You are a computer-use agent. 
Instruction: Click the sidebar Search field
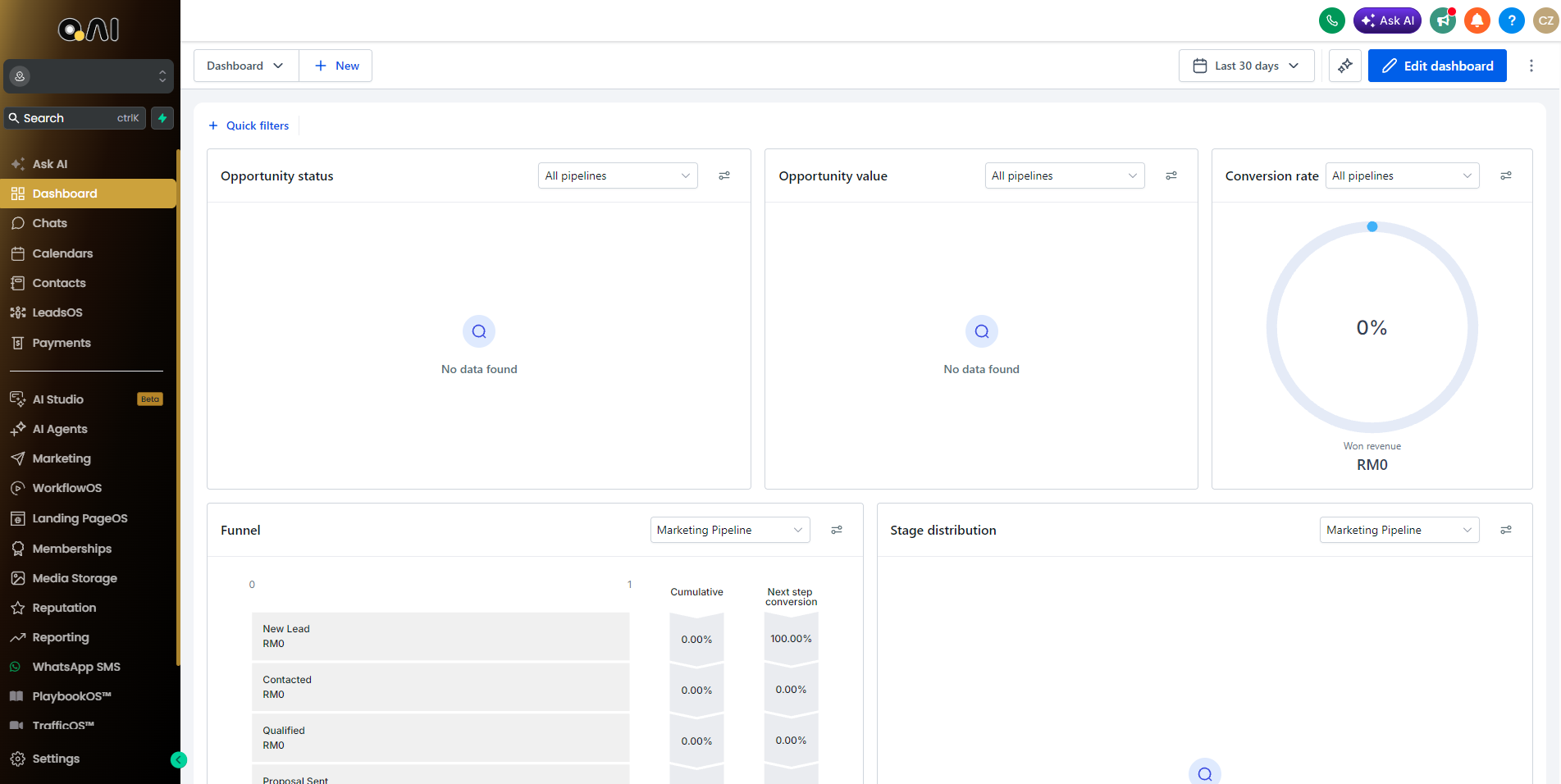75,118
